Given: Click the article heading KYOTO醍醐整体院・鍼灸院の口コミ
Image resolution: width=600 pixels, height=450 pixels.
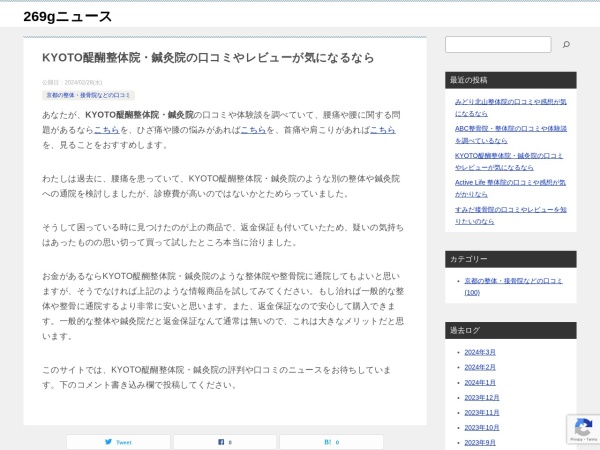Looking at the screenshot, I should tap(208, 57).
